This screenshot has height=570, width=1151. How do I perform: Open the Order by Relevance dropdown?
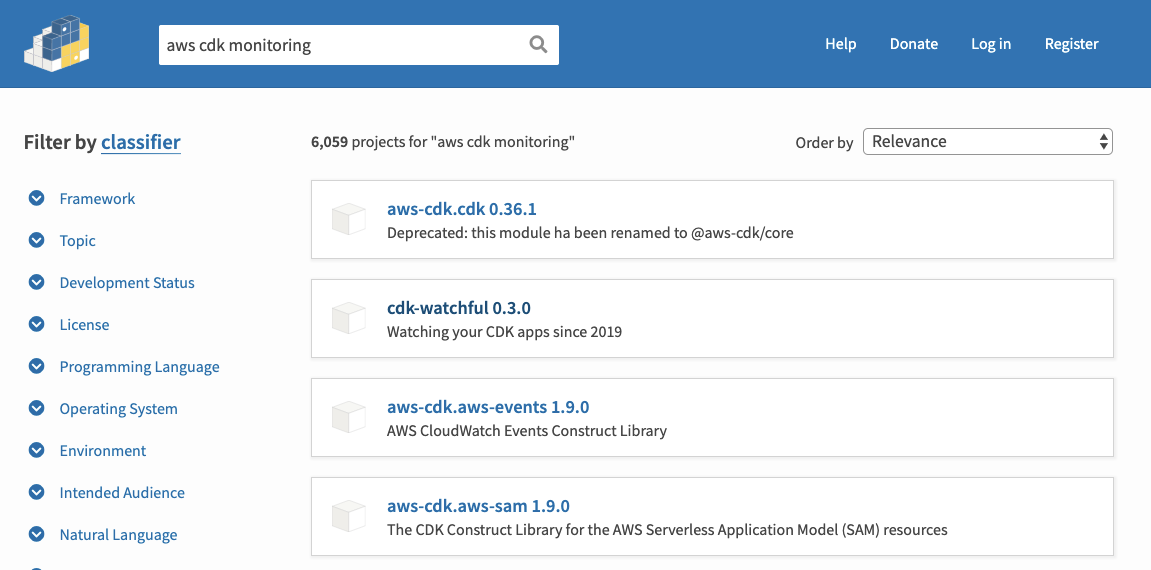point(987,142)
